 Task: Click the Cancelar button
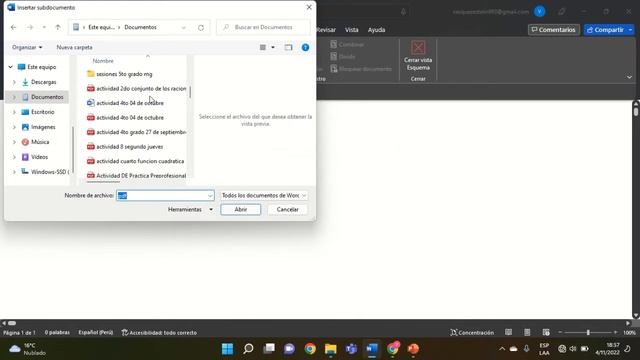287,209
